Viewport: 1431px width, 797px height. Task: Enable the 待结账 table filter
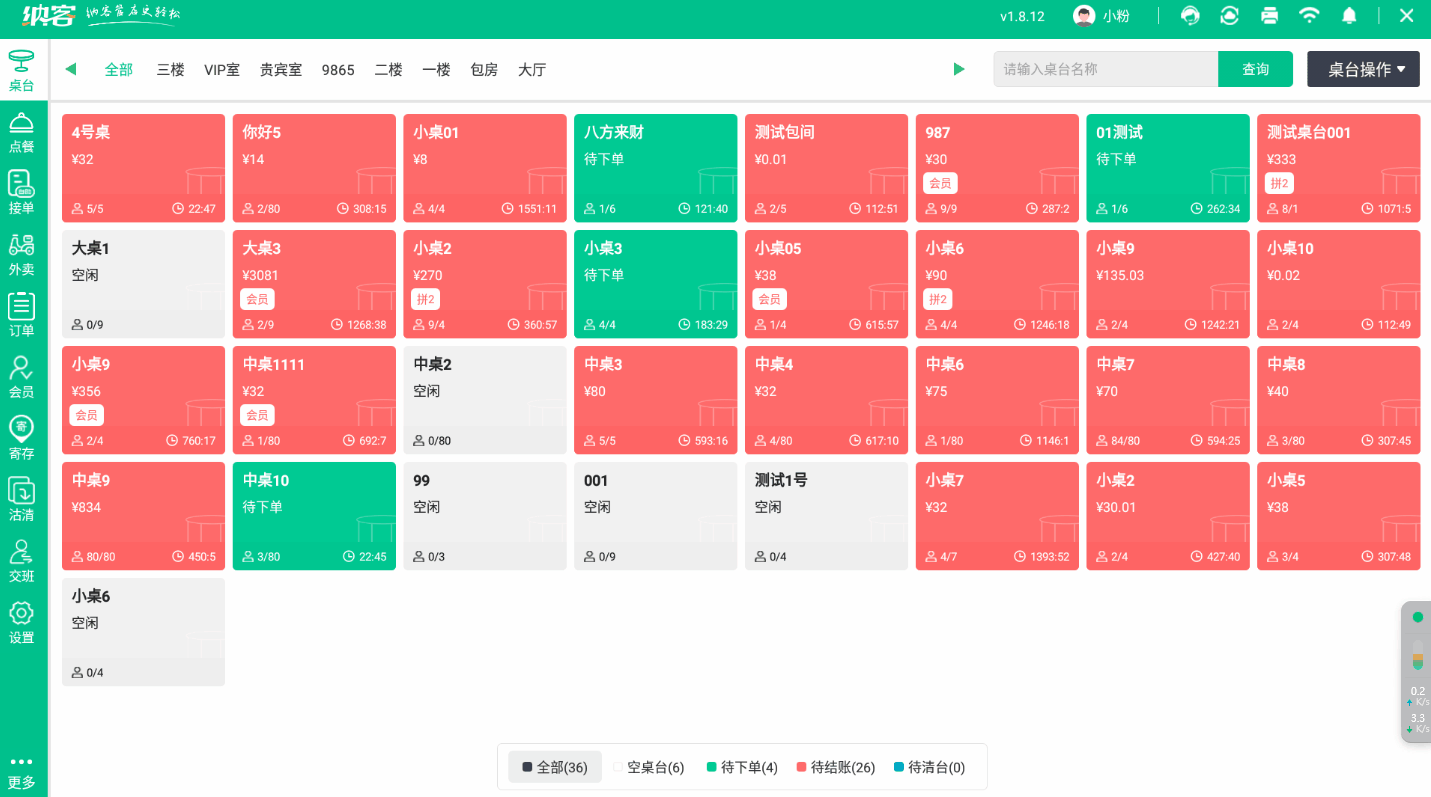coord(838,767)
